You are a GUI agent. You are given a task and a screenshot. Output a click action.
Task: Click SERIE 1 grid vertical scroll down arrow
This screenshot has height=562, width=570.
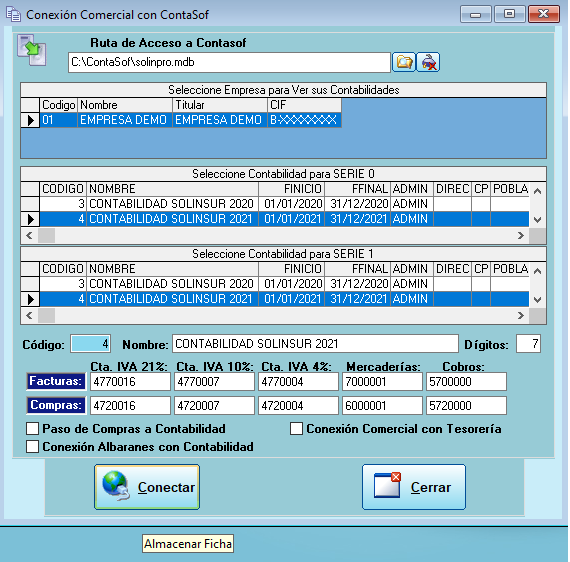coord(538,300)
